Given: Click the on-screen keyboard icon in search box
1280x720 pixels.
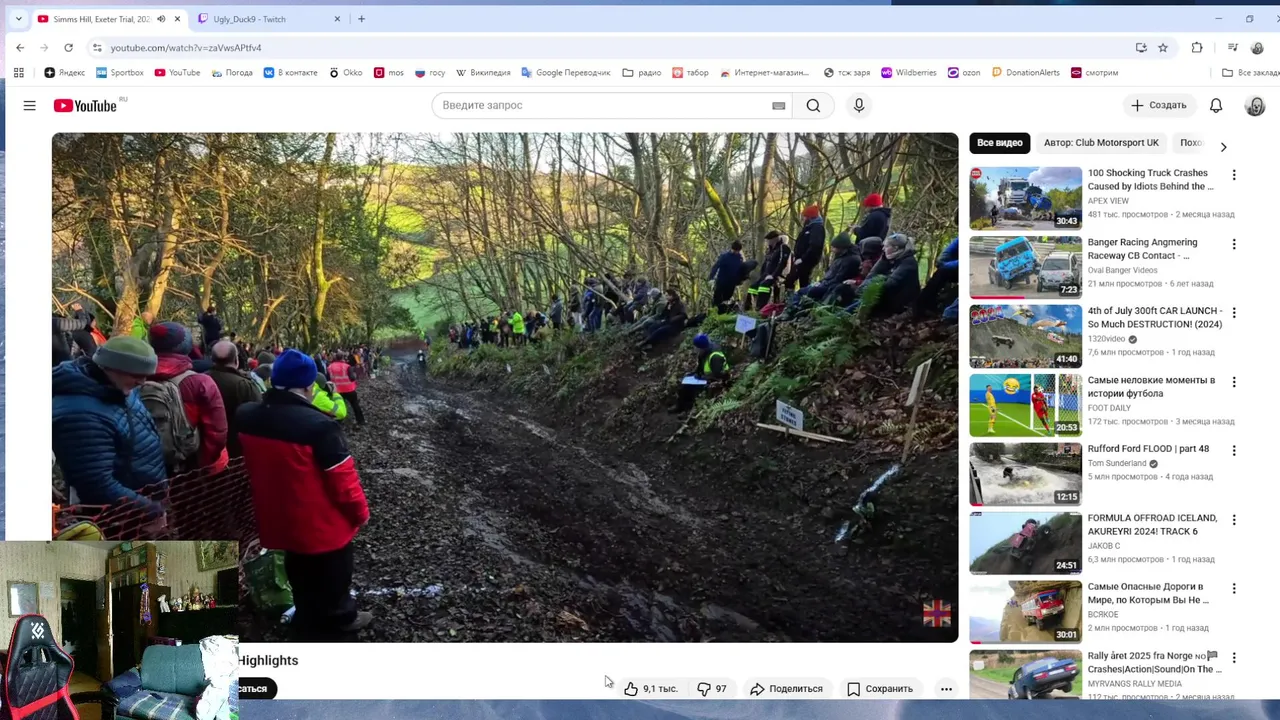Looking at the screenshot, I should pyautogui.click(x=779, y=106).
